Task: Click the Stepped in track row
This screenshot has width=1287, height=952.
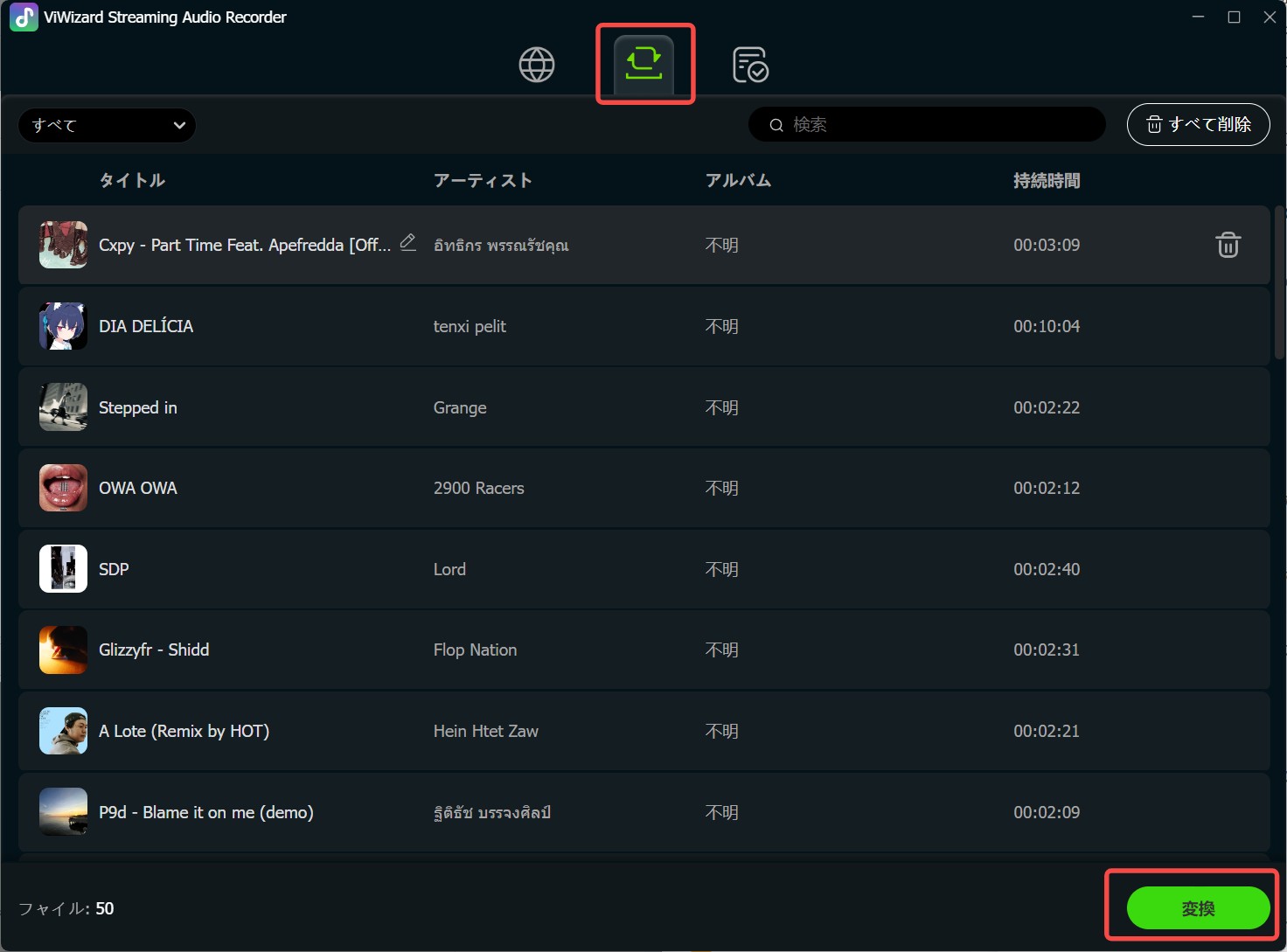Action: click(x=643, y=407)
